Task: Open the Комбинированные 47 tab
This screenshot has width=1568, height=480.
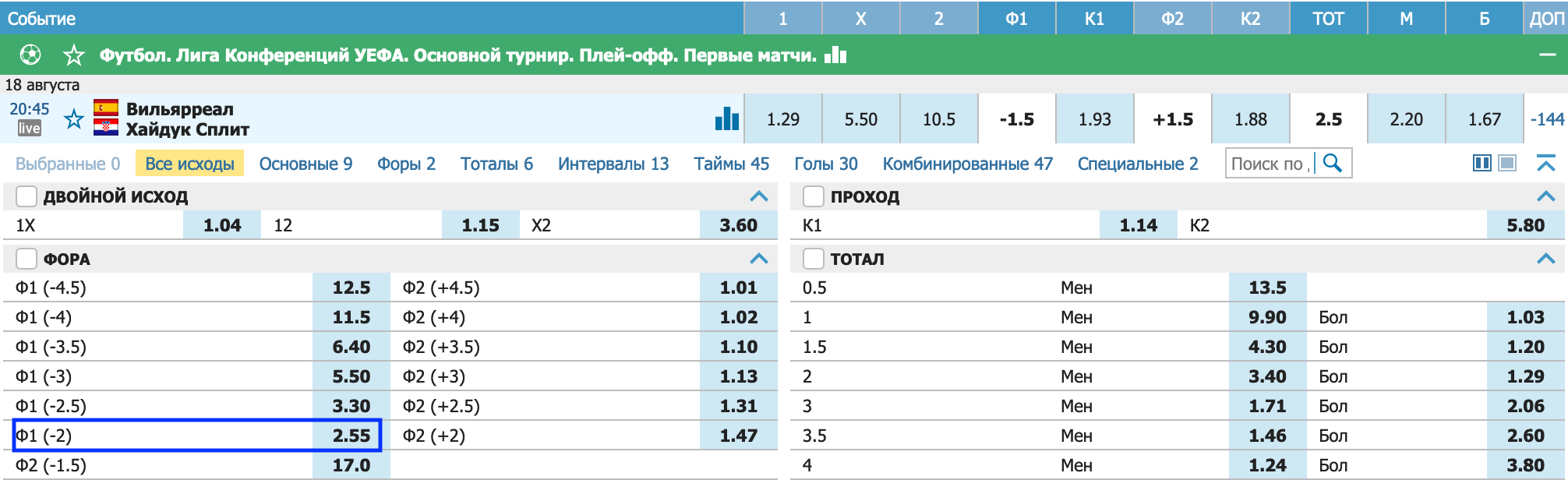Action: [967, 164]
